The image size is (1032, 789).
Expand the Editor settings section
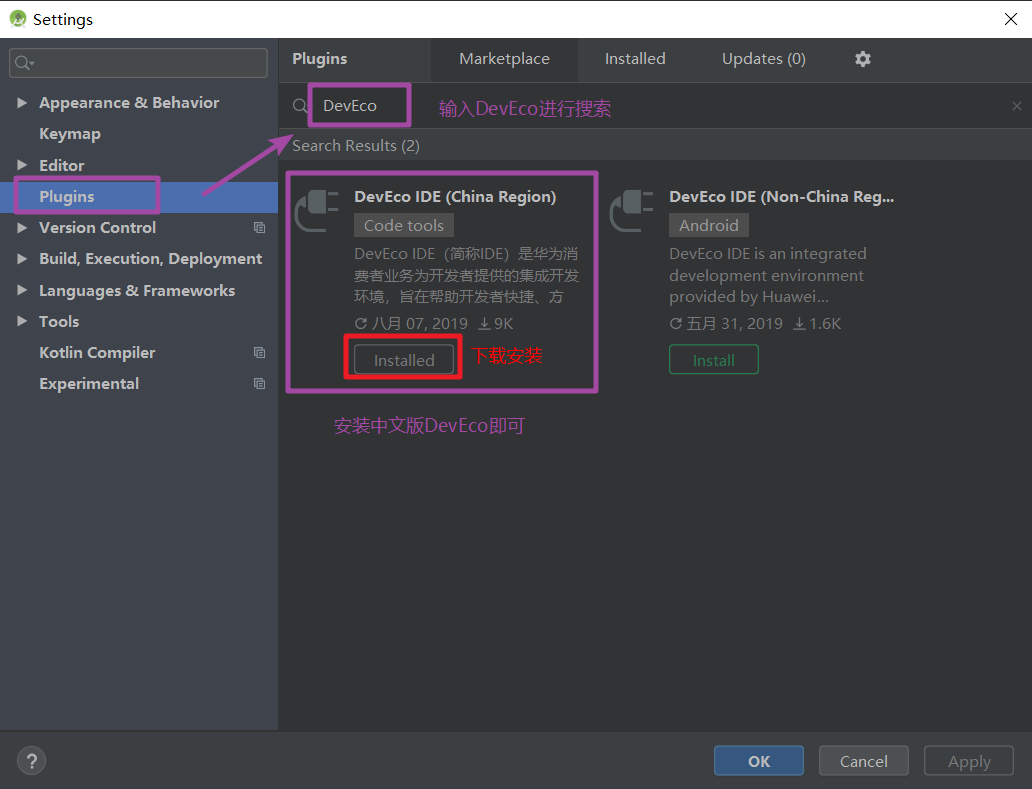click(x=22, y=165)
